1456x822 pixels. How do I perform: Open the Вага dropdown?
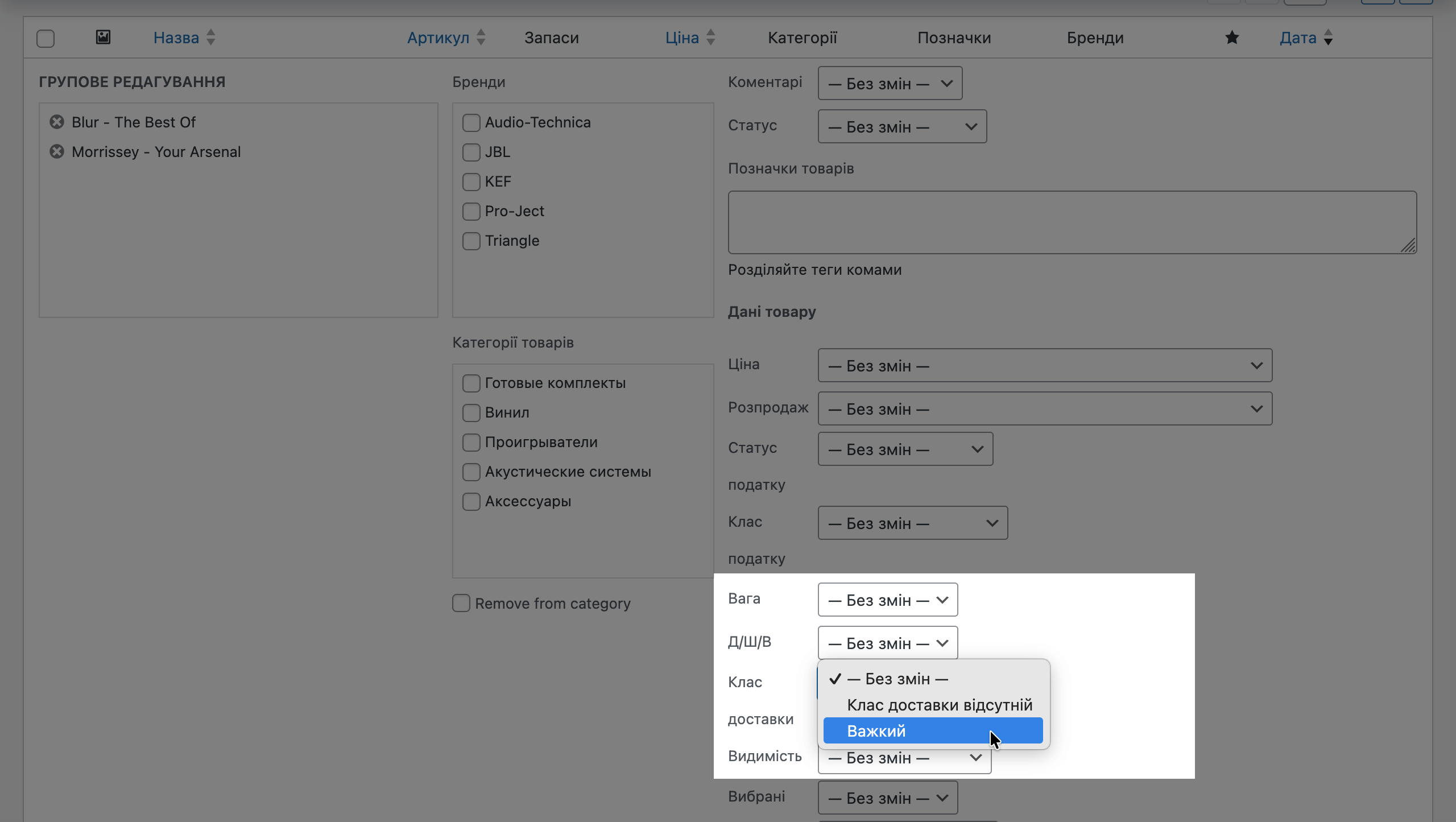click(x=888, y=600)
